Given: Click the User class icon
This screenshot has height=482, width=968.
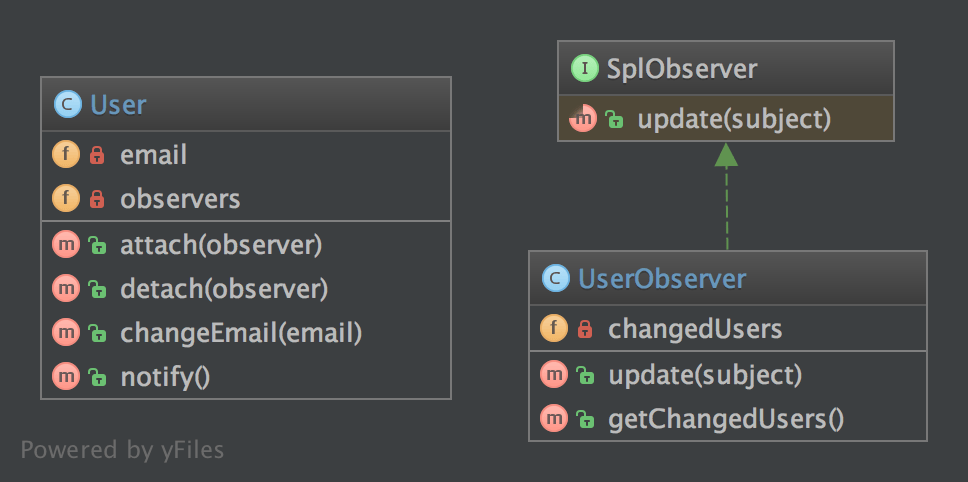Looking at the screenshot, I should click(x=68, y=104).
